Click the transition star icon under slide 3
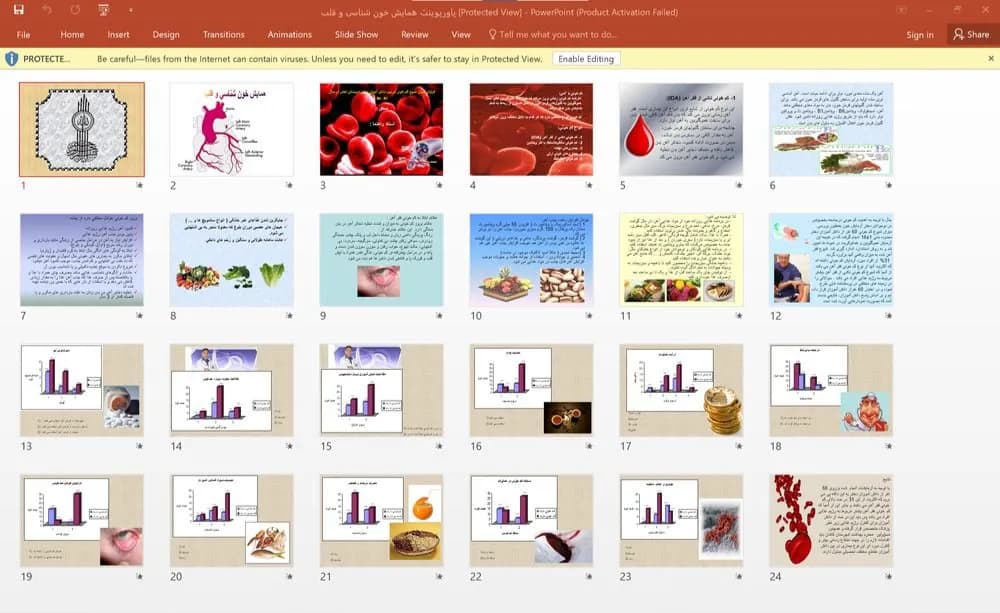The height and width of the screenshot is (613, 1000). point(439,185)
